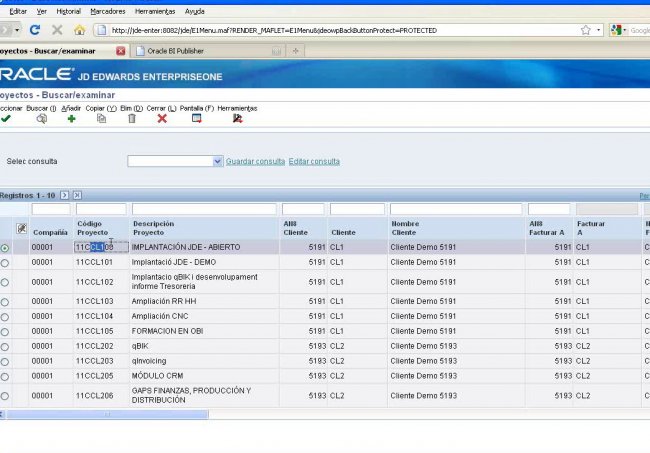This screenshot has width=650, height=453.
Task: Open the browser Herramientas menu
Action: click(155, 11)
